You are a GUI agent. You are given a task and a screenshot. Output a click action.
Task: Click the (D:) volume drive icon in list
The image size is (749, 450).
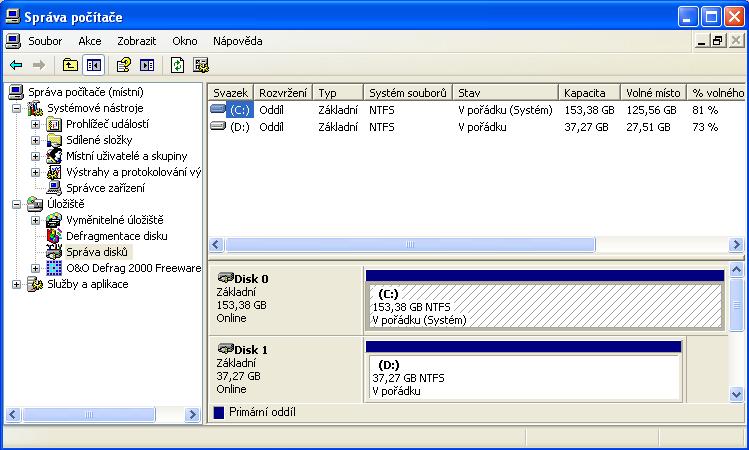point(218,126)
